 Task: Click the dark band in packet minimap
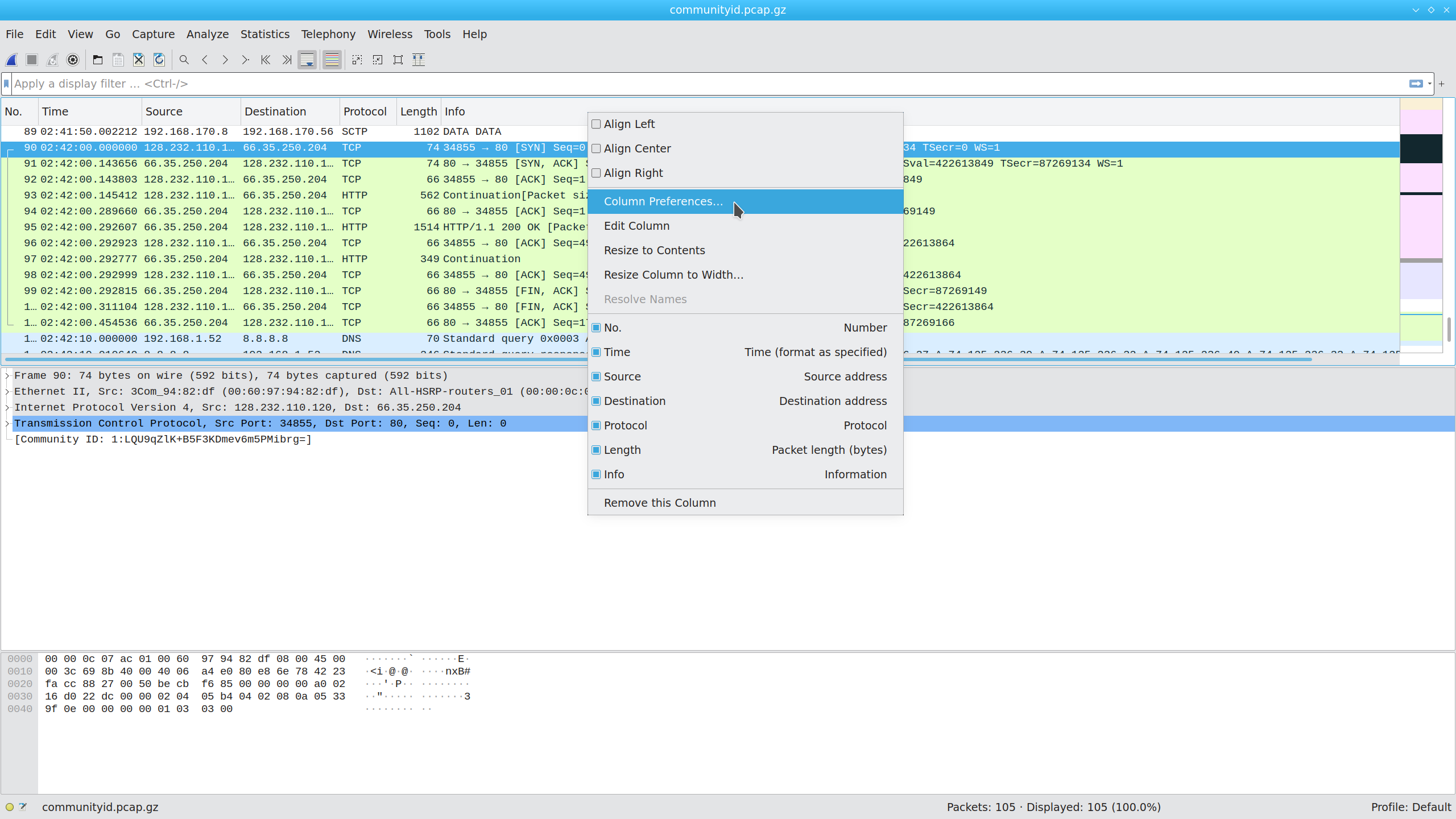[x=1421, y=148]
